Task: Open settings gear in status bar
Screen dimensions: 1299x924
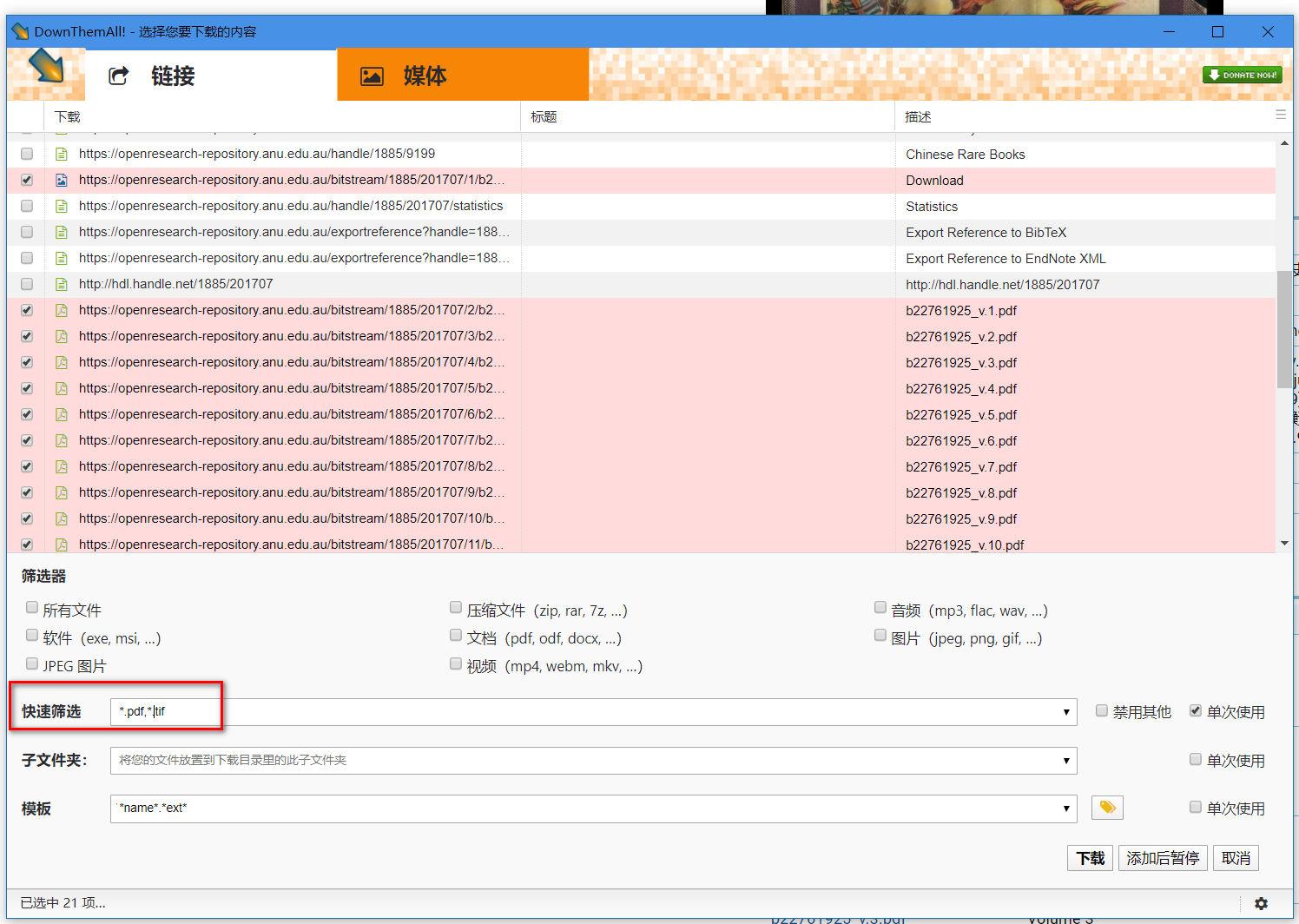Action: pos(1261,904)
